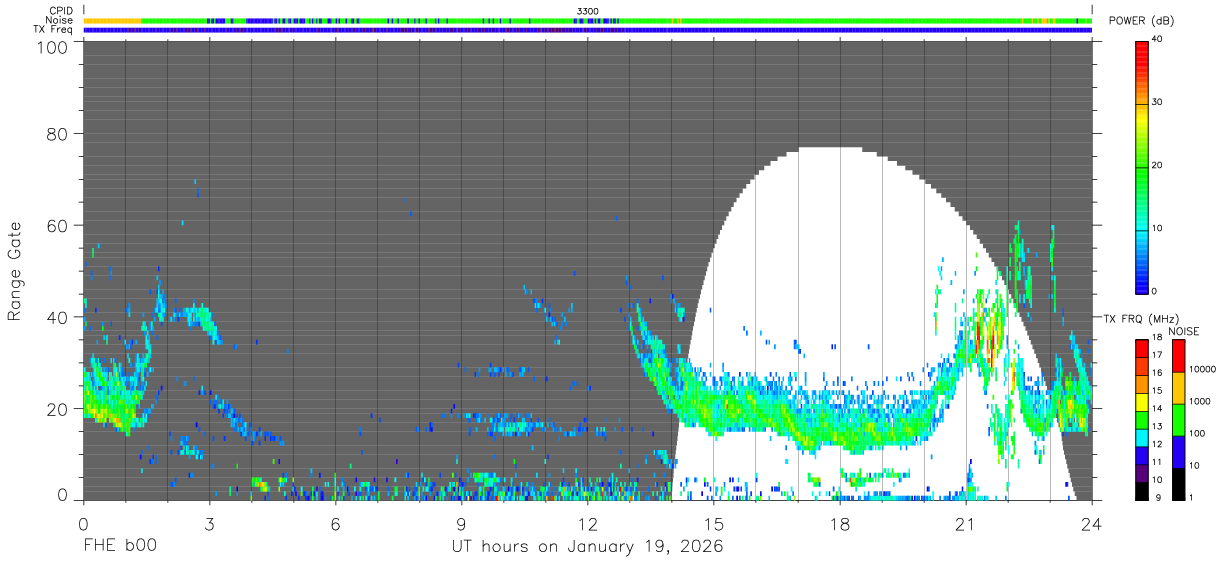The height and width of the screenshot is (567, 1228).
Task: Pick the cyan 12–13 MHz TX frequency swatch
Action: coord(1142,438)
